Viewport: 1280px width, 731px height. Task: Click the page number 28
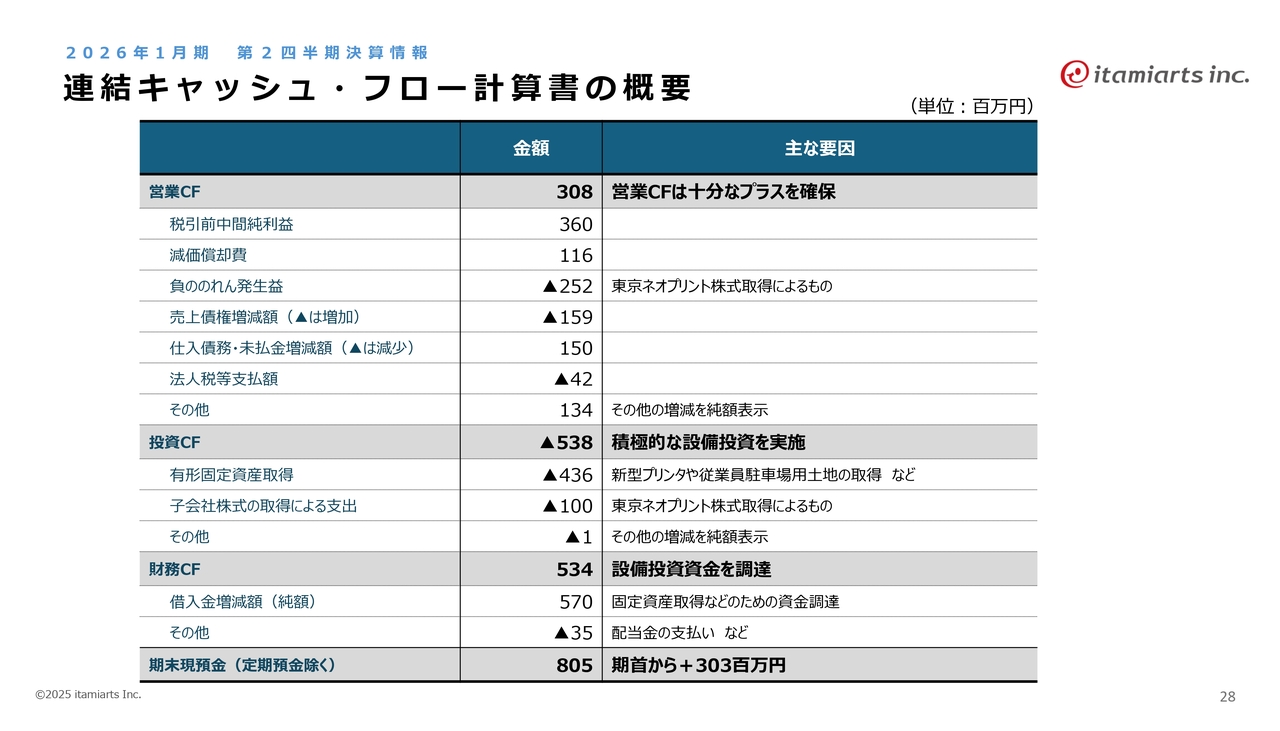1227,697
